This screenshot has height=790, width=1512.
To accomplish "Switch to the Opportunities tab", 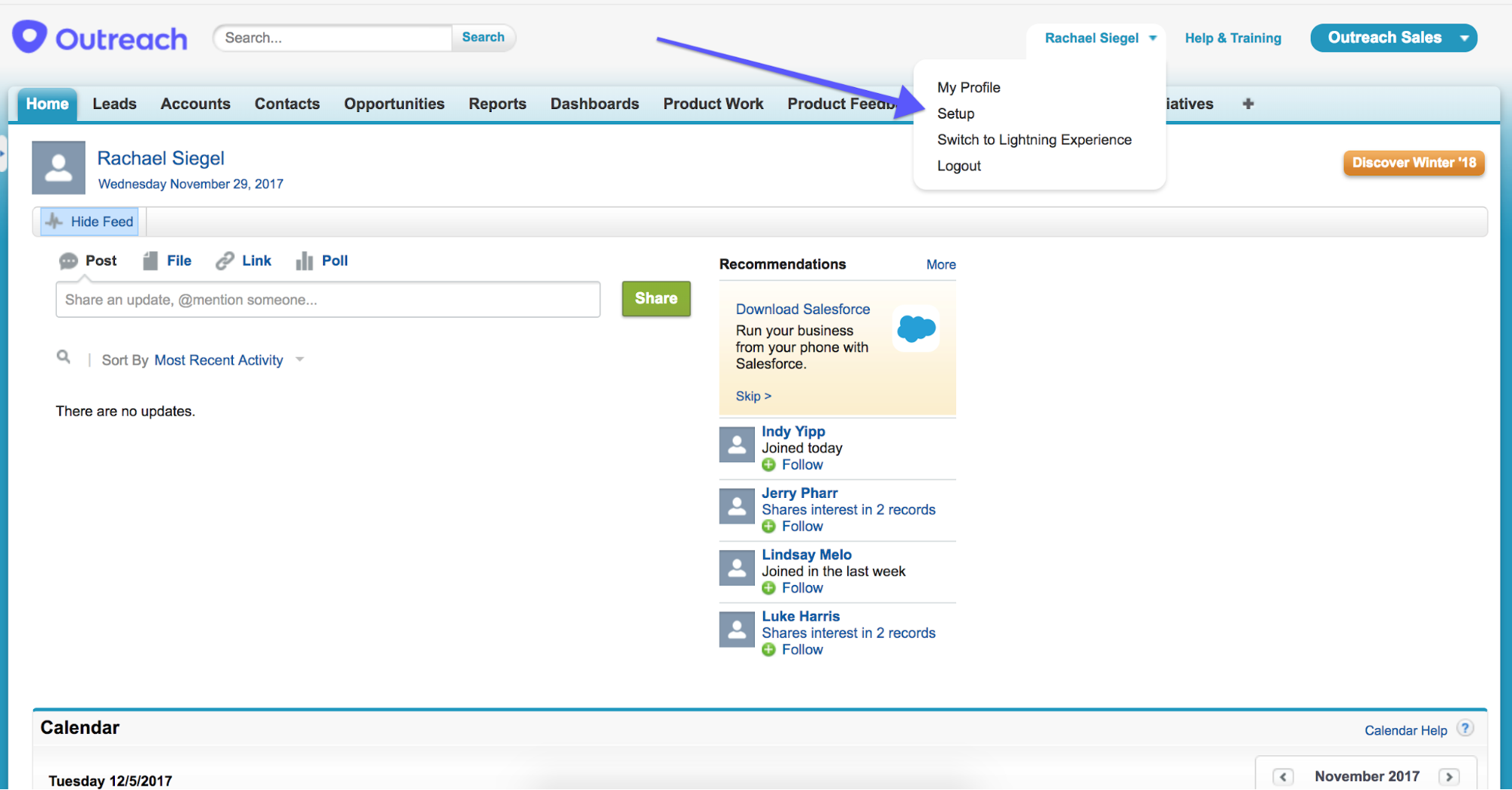I will tap(394, 104).
